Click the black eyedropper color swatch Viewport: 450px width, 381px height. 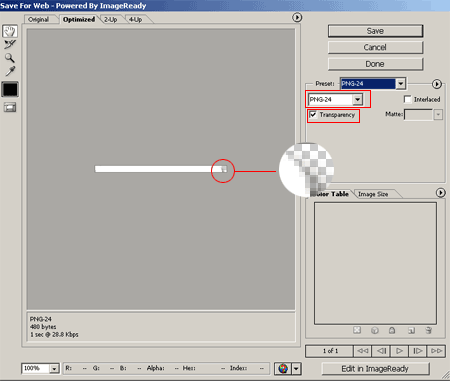point(10,89)
